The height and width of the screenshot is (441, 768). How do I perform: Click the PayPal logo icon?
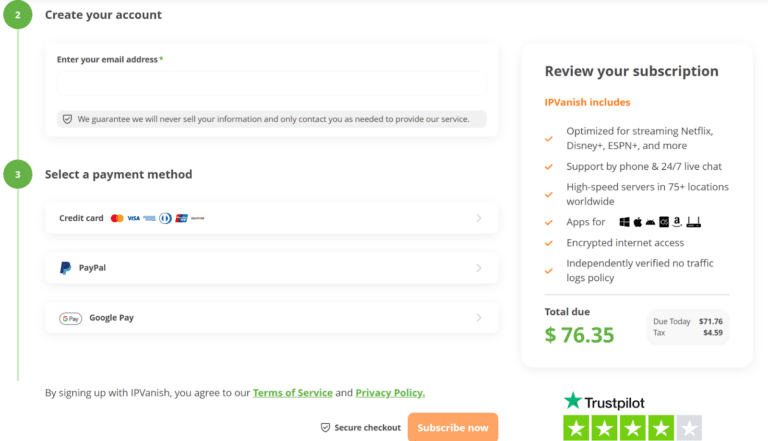pos(65,268)
